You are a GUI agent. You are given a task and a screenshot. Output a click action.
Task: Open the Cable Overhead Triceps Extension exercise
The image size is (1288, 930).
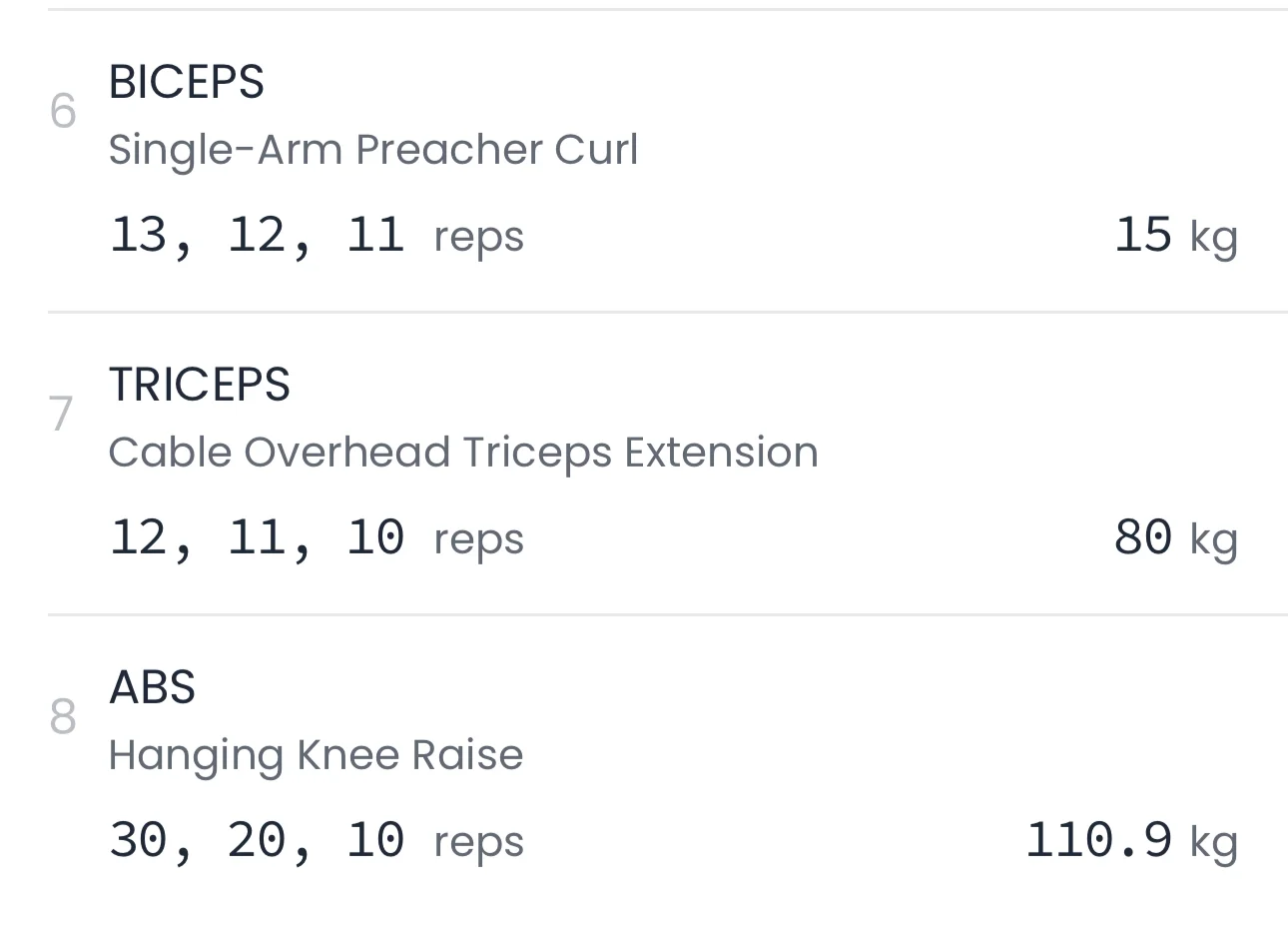[x=462, y=453]
